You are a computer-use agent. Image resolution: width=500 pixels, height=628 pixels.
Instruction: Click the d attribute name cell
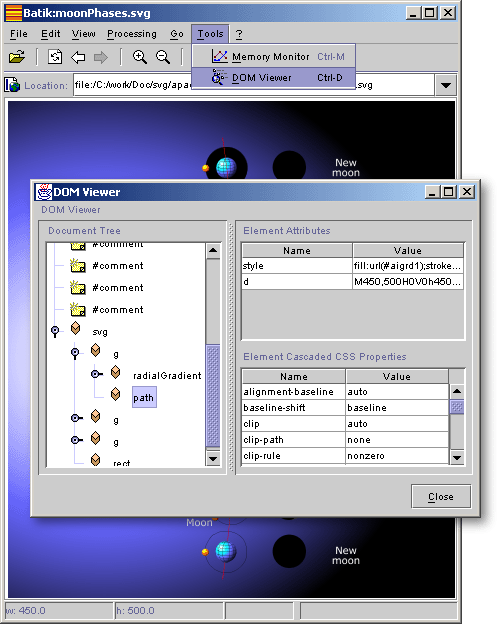297,282
